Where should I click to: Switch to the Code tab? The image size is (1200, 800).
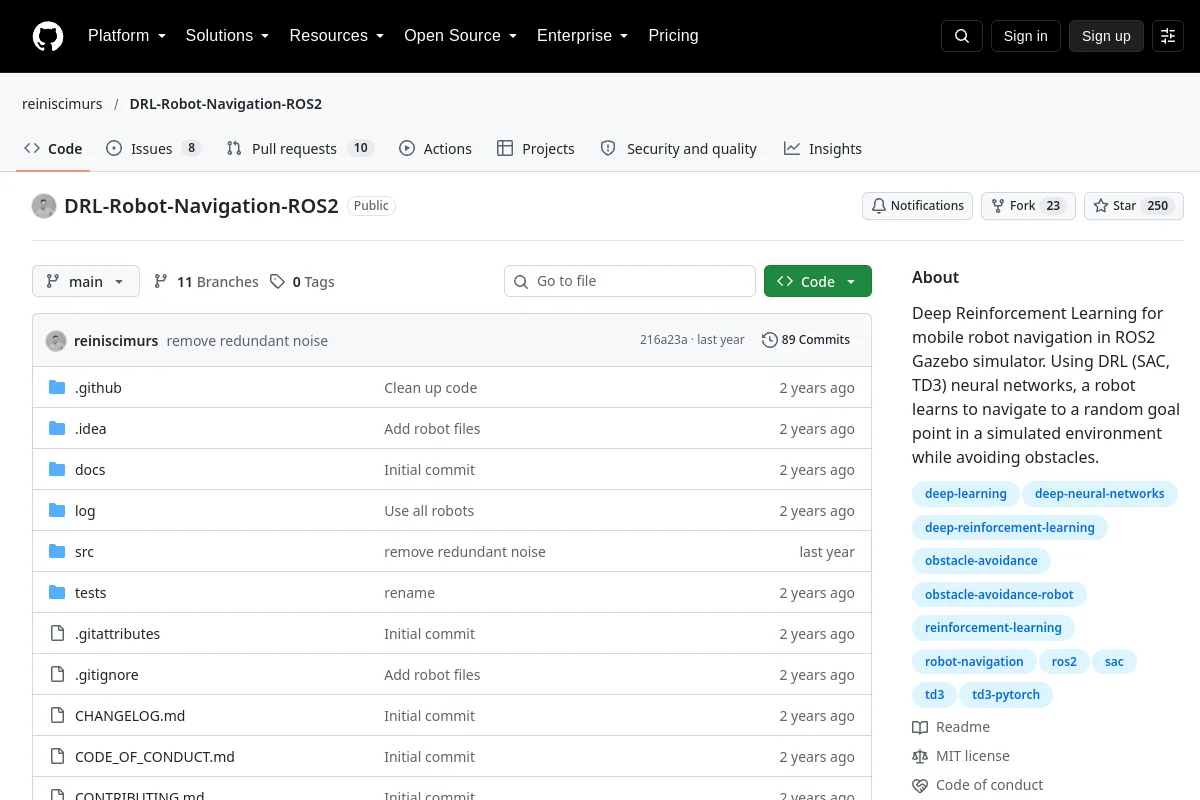click(53, 149)
